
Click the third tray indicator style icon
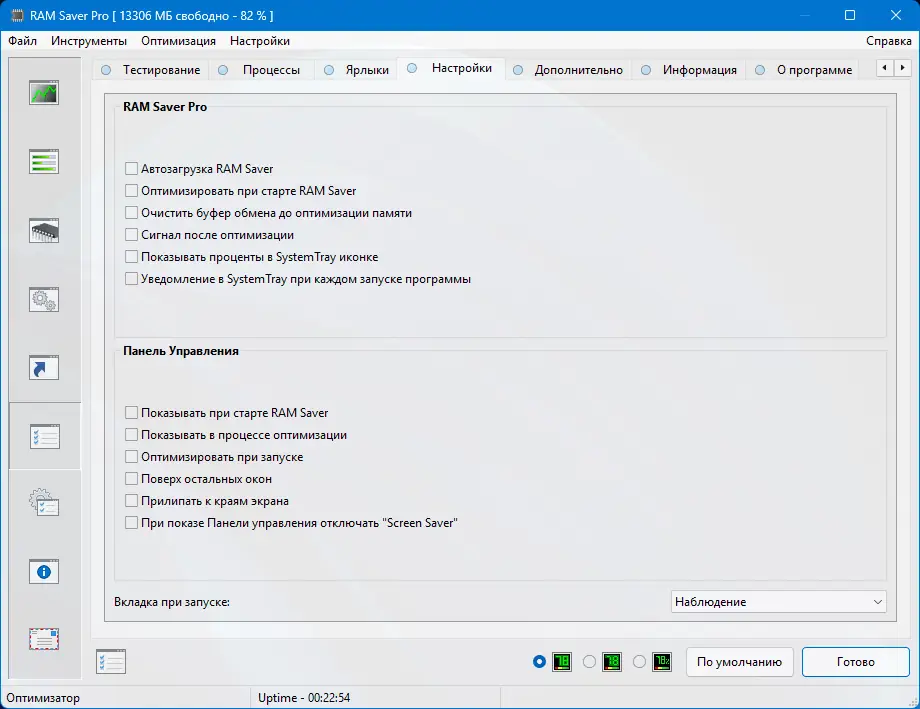662,661
